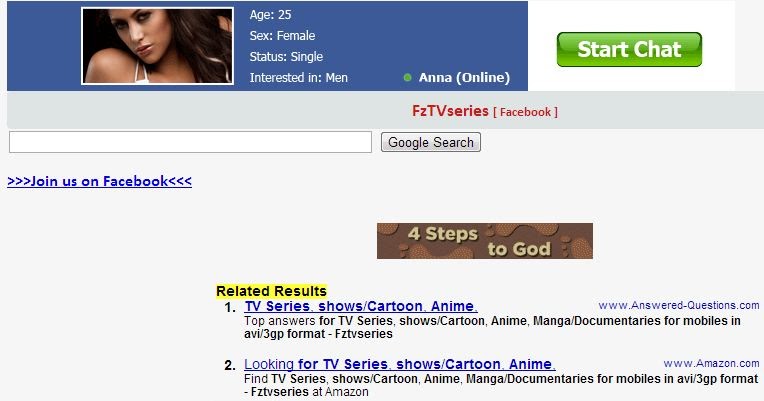Click second result's Find TV Series description
This screenshot has height=401, width=764.
501,385
